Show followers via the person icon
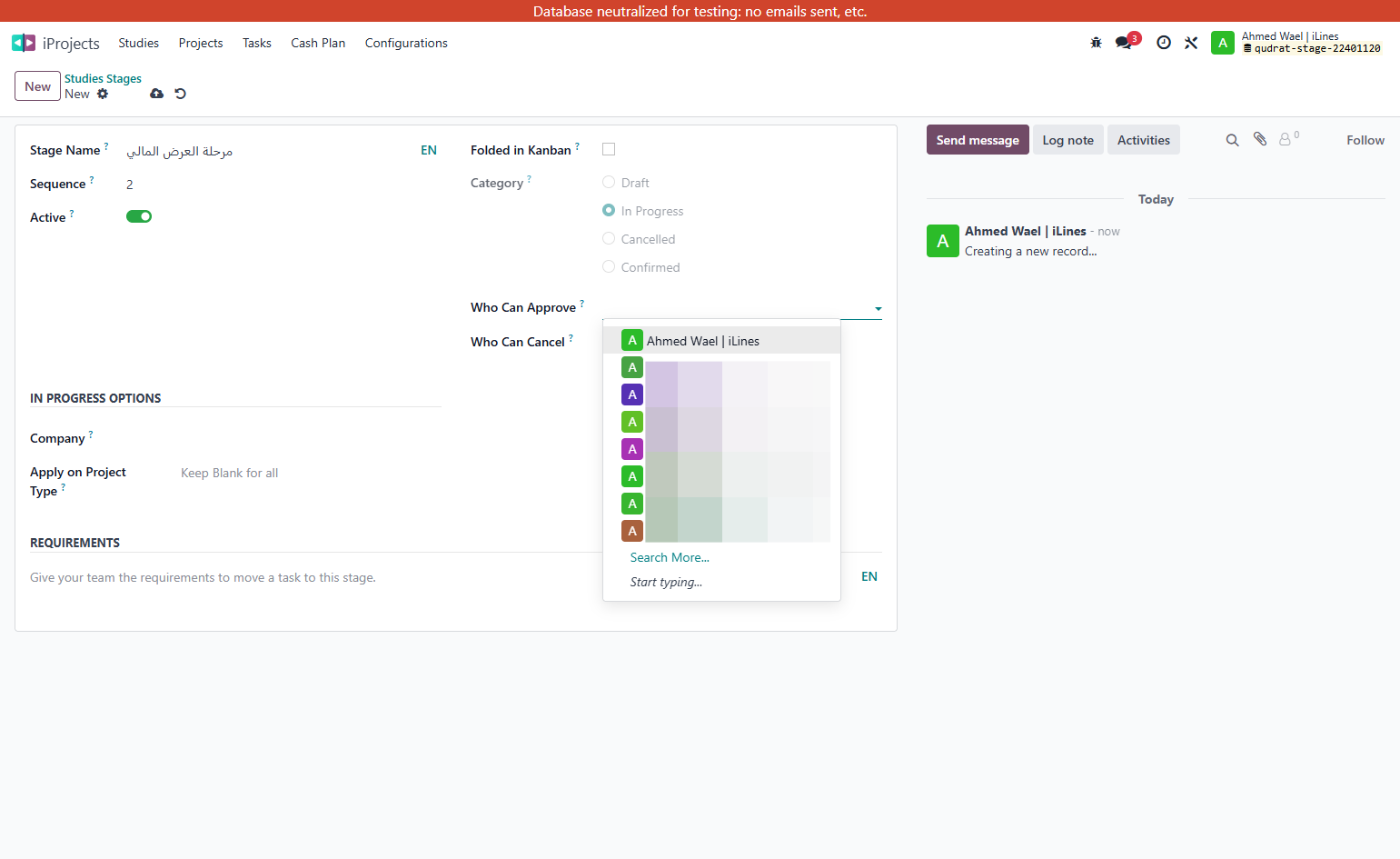This screenshot has width=1400, height=859. [1285, 139]
